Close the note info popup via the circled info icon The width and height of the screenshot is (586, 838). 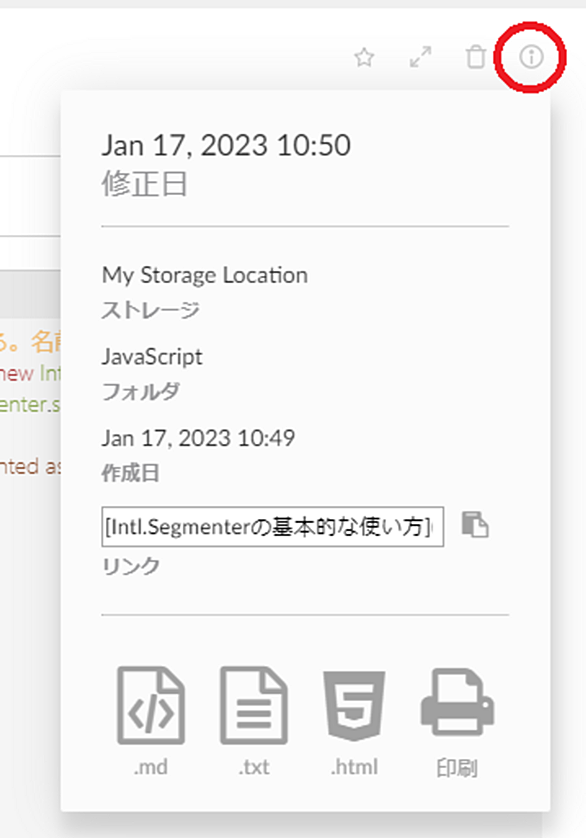pyautogui.click(x=531, y=56)
